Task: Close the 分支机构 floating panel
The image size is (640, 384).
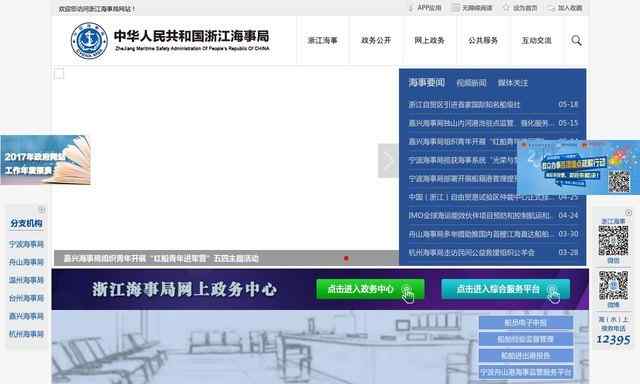Action: pyautogui.click(x=42, y=209)
